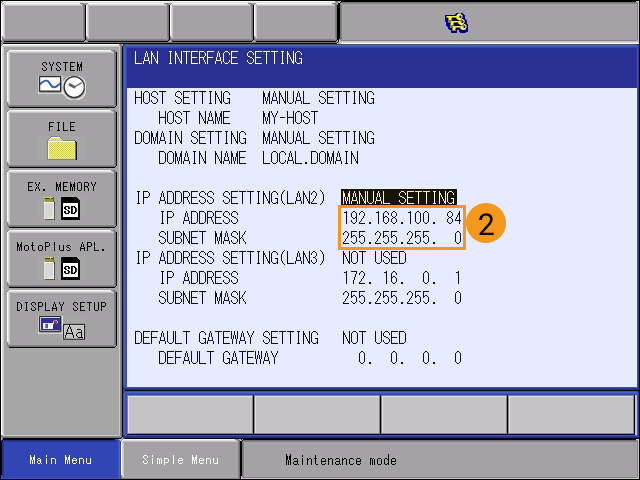Select the HOST SETTING value MANUAL SETTING
The height and width of the screenshot is (480, 640).
click(x=318, y=98)
